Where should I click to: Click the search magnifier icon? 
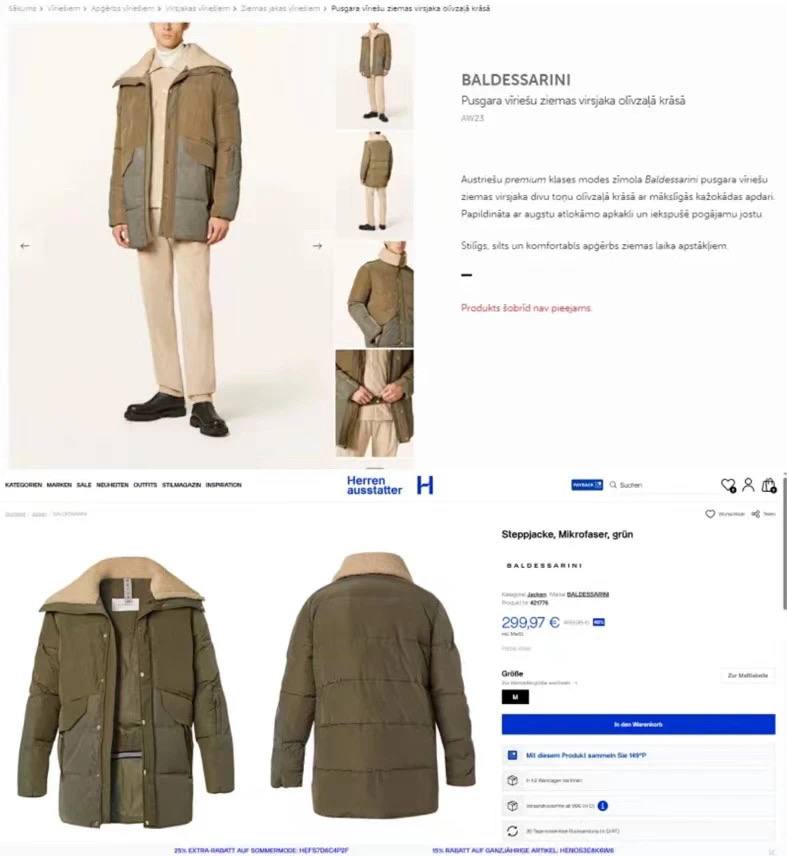[613, 485]
